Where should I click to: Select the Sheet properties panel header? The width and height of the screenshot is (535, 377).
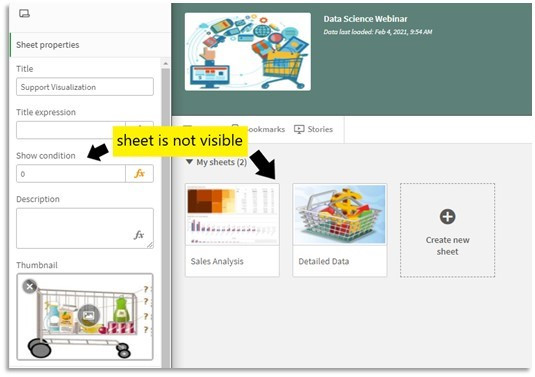point(90,45)
